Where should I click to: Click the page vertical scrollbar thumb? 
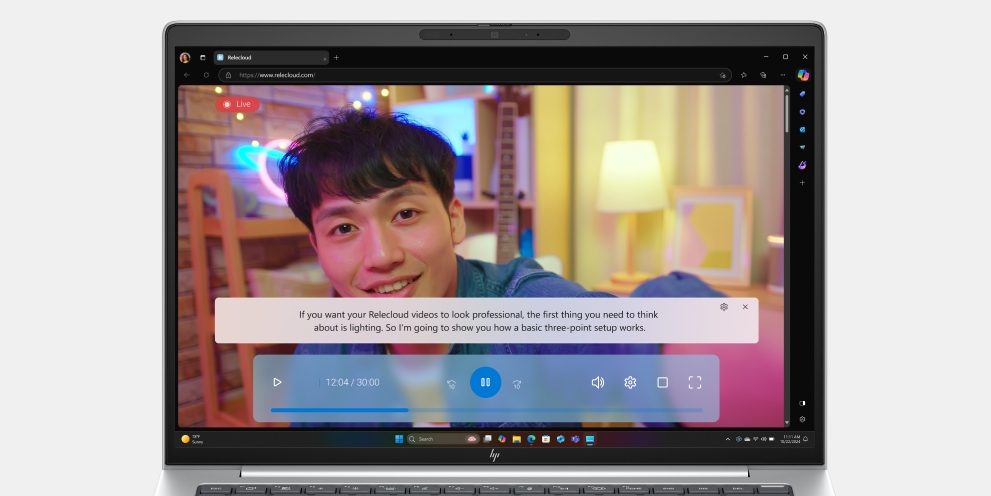(x=787, y=114)
